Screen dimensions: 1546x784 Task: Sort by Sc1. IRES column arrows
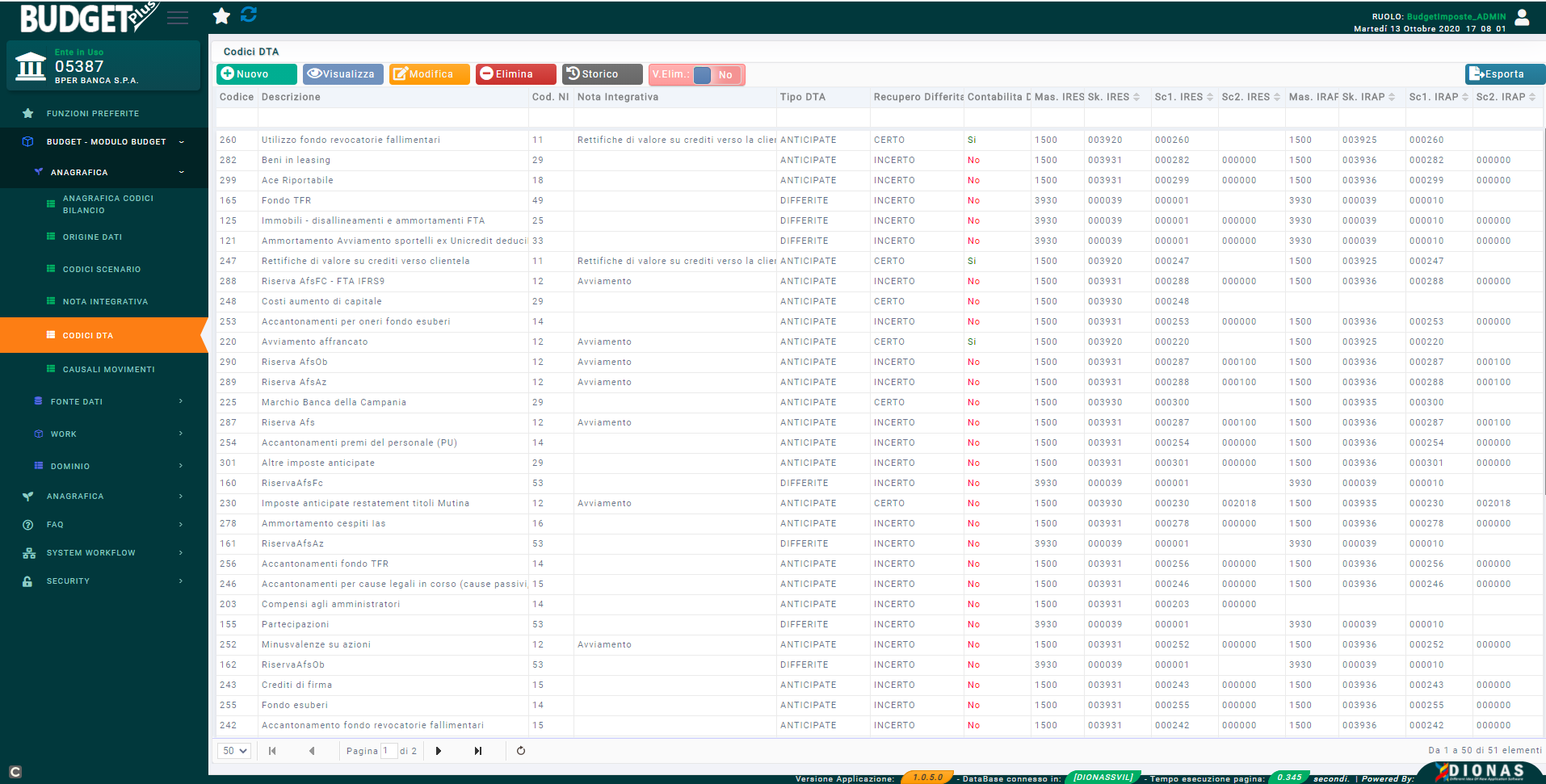point(1210,97)
